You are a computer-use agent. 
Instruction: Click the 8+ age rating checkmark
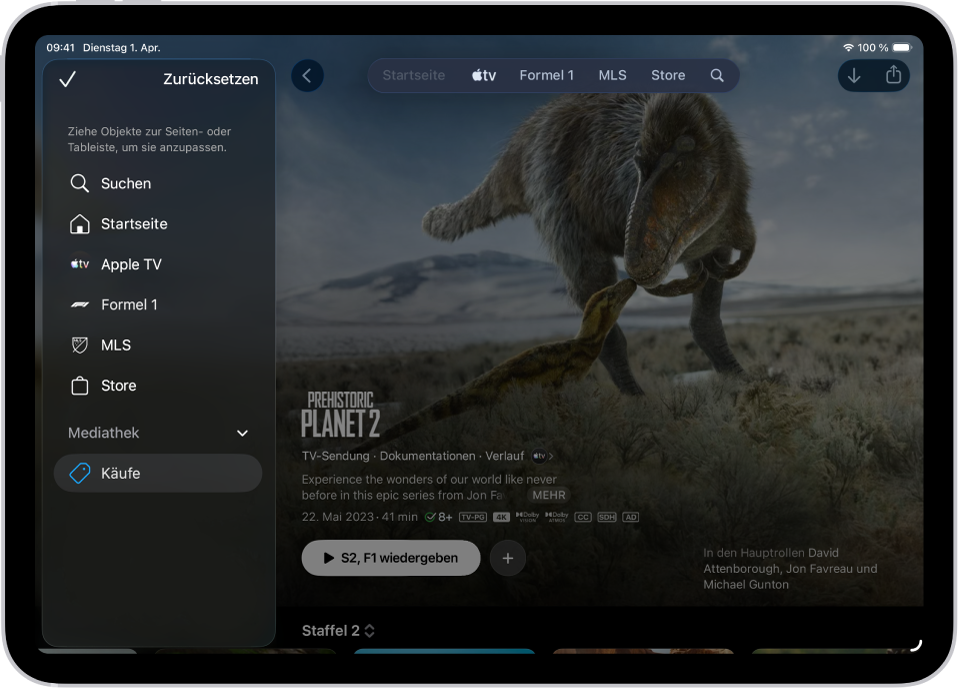(x=439, y=517)
